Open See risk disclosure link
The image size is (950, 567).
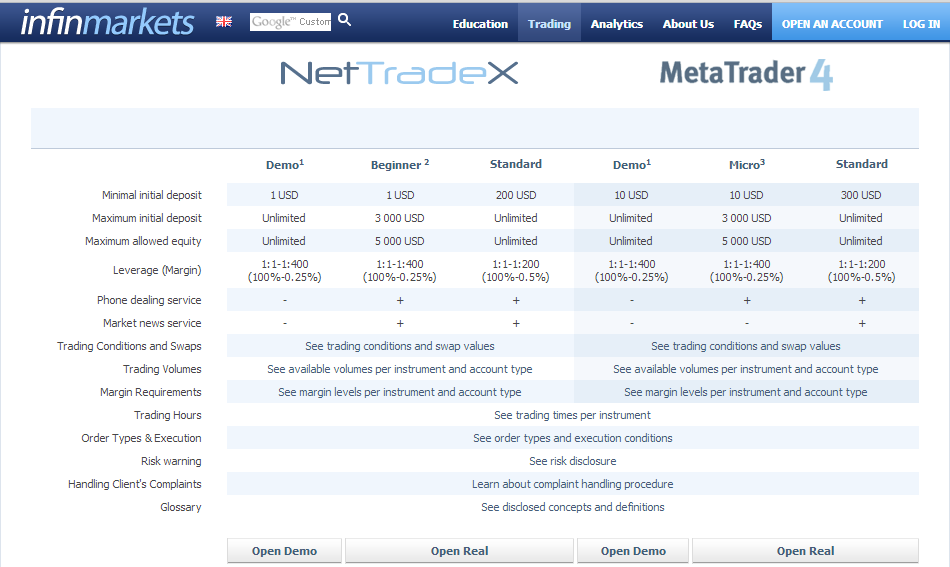click(573, 461)
